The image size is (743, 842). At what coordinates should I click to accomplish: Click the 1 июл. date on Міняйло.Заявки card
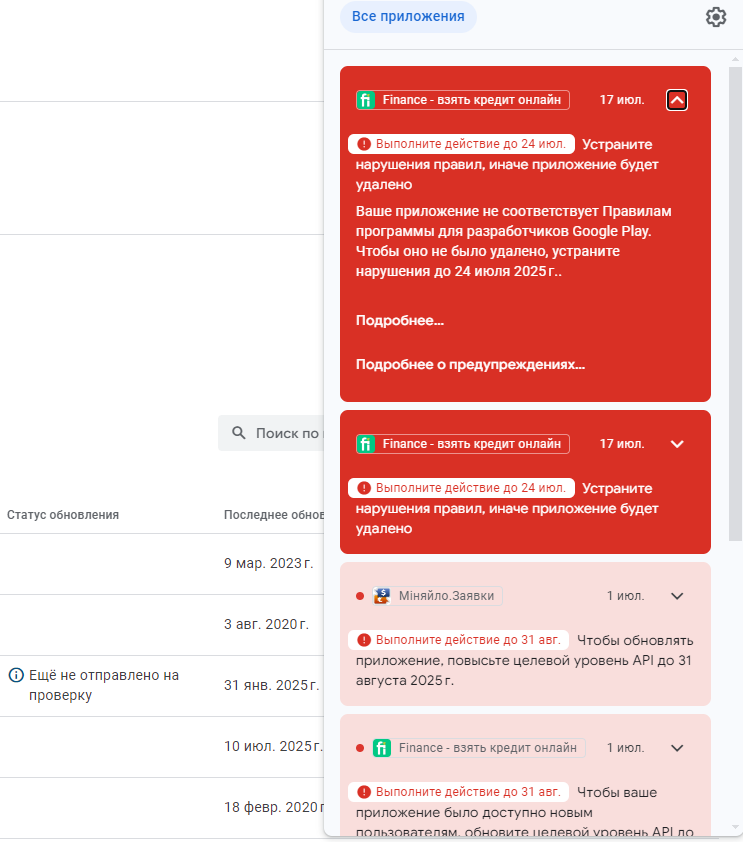coord(625,596)
